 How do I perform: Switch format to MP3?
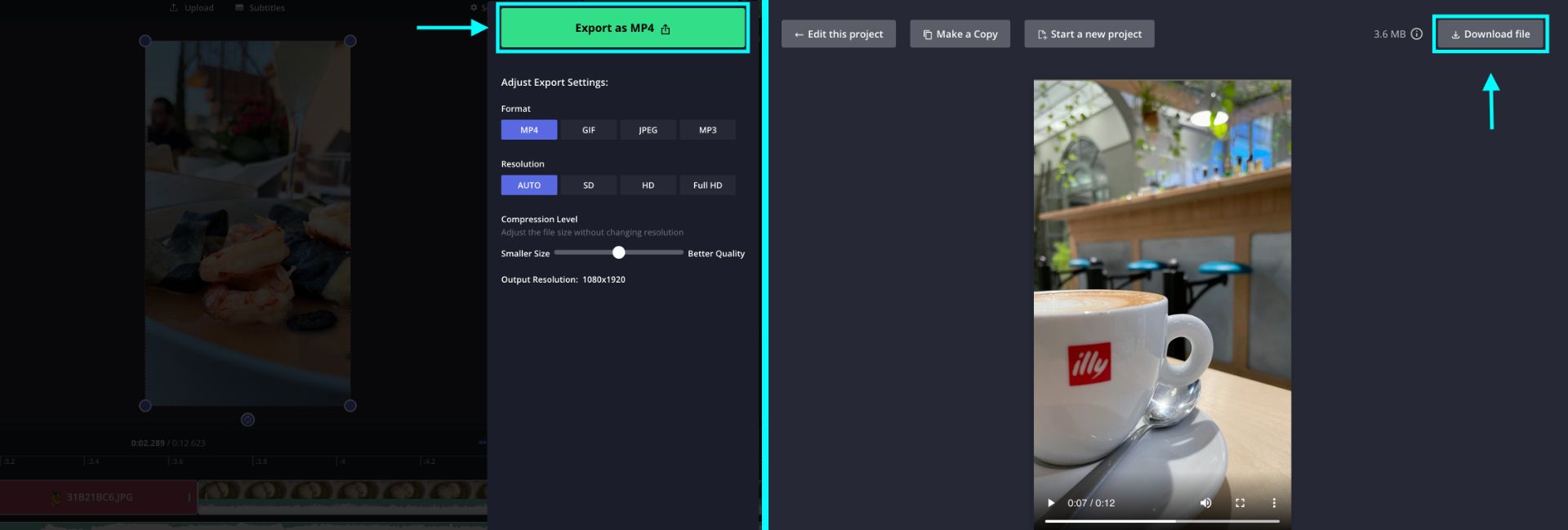pos(707,130)
